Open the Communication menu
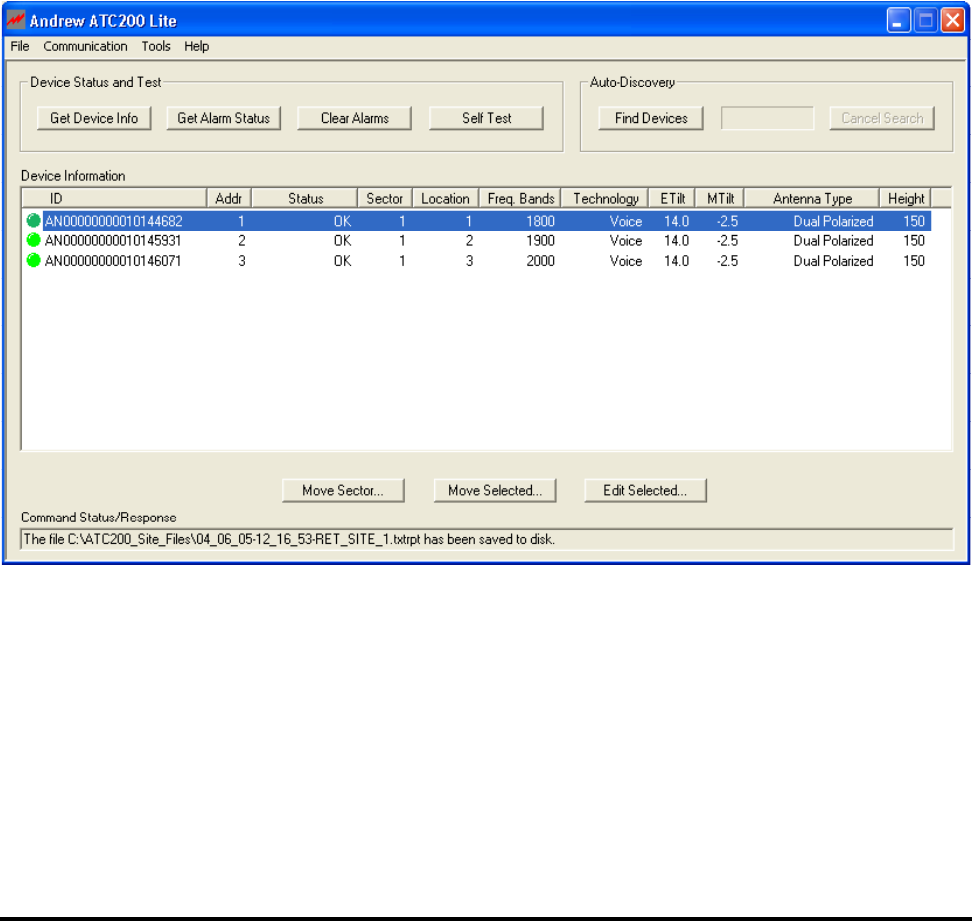Screen dimensions: 973x921 click(85, 47)
